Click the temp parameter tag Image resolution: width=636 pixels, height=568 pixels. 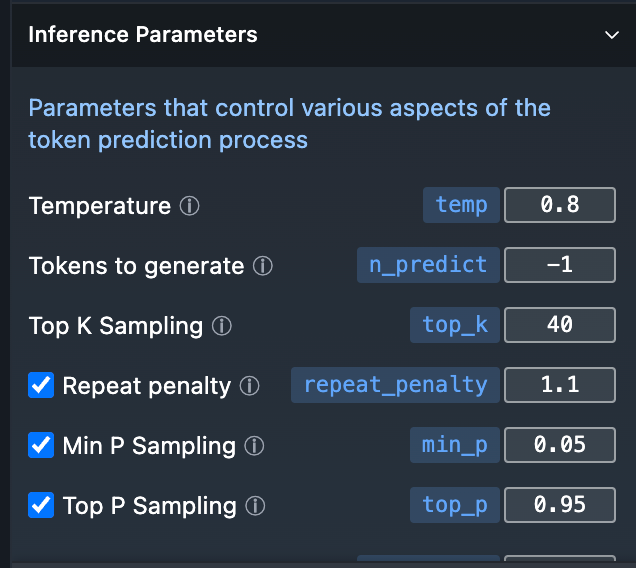tap(461, 205)
